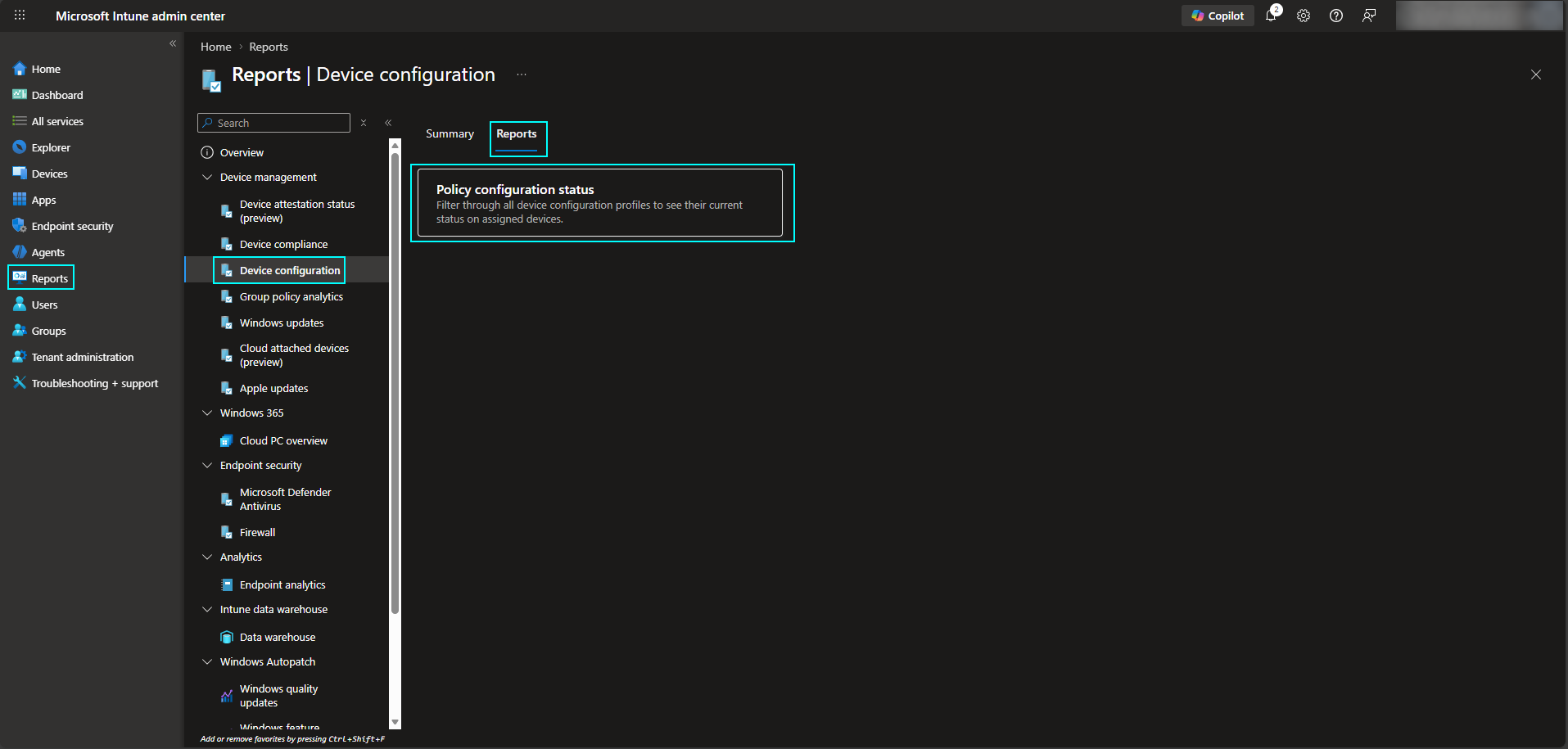
Task: Open Group policy analytics report
Action: [x=291, y=296]
